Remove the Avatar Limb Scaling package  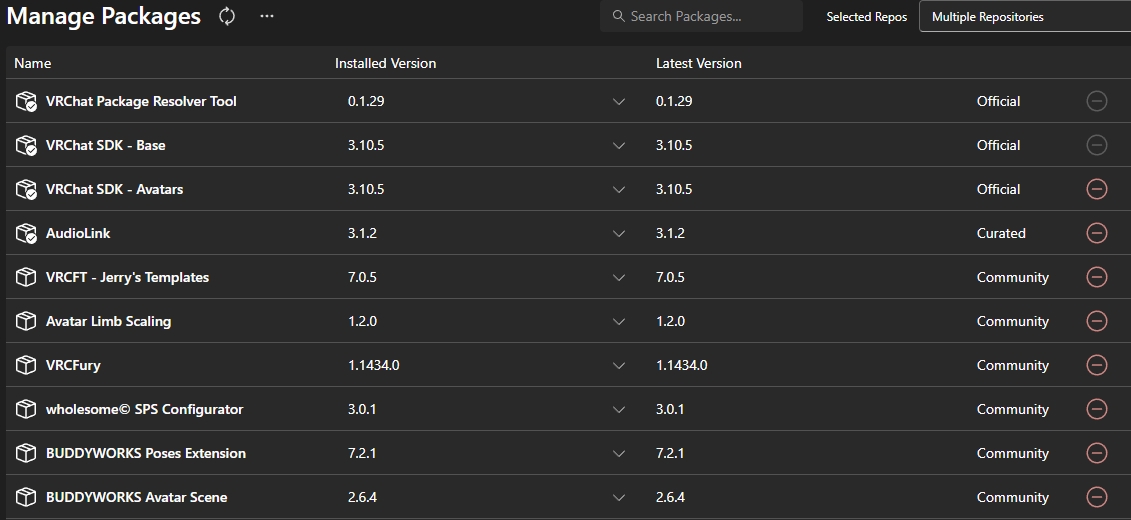click(x=1096, y=321)
